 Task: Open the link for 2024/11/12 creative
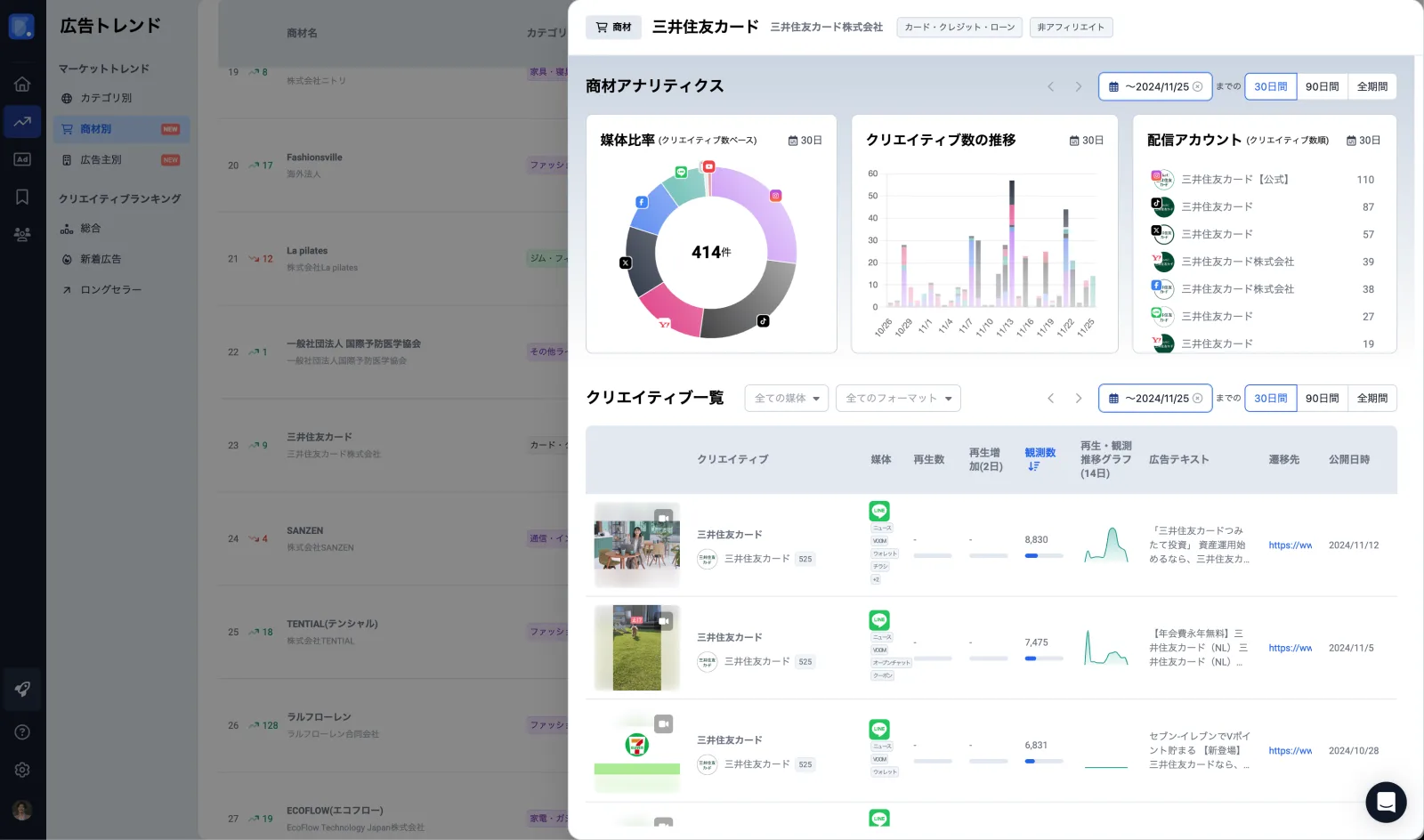[x=1290, y=545]
